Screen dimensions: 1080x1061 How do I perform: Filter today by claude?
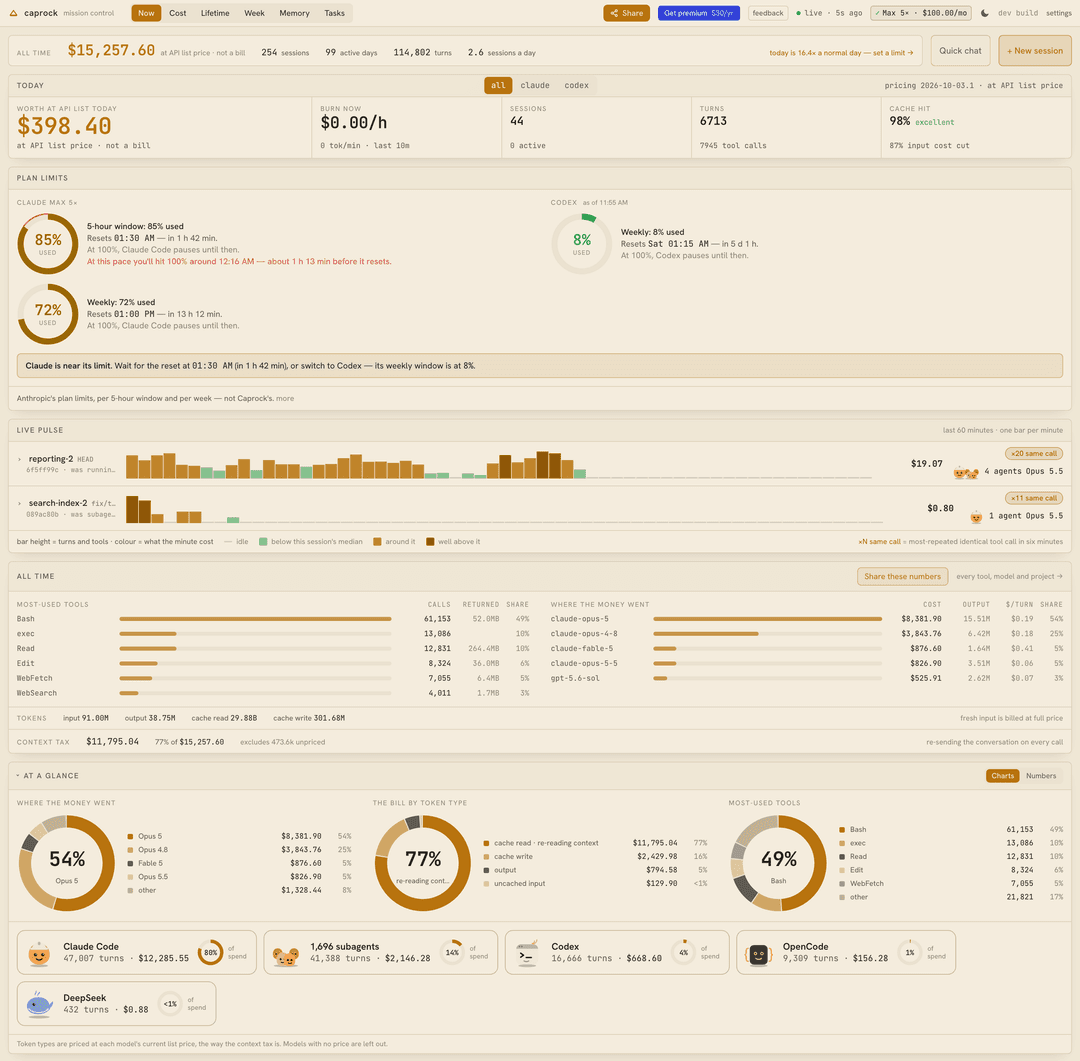click(x=534, y=85)
